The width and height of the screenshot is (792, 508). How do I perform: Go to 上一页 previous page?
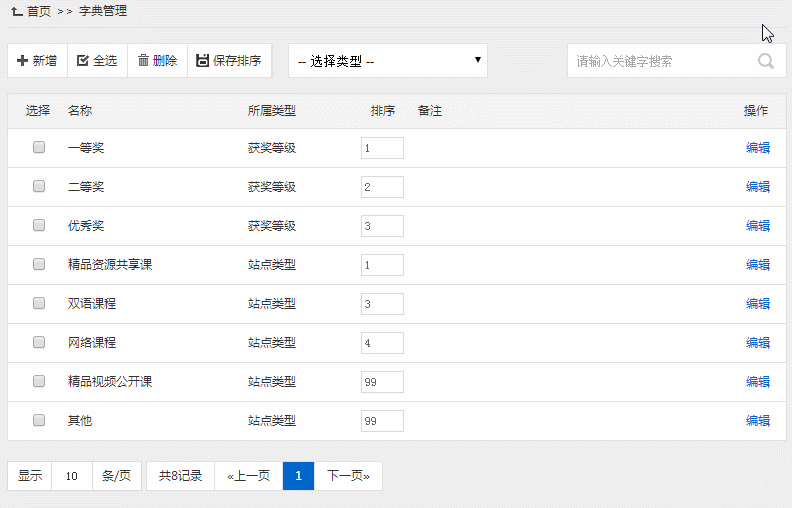click(x=249, y=476)
